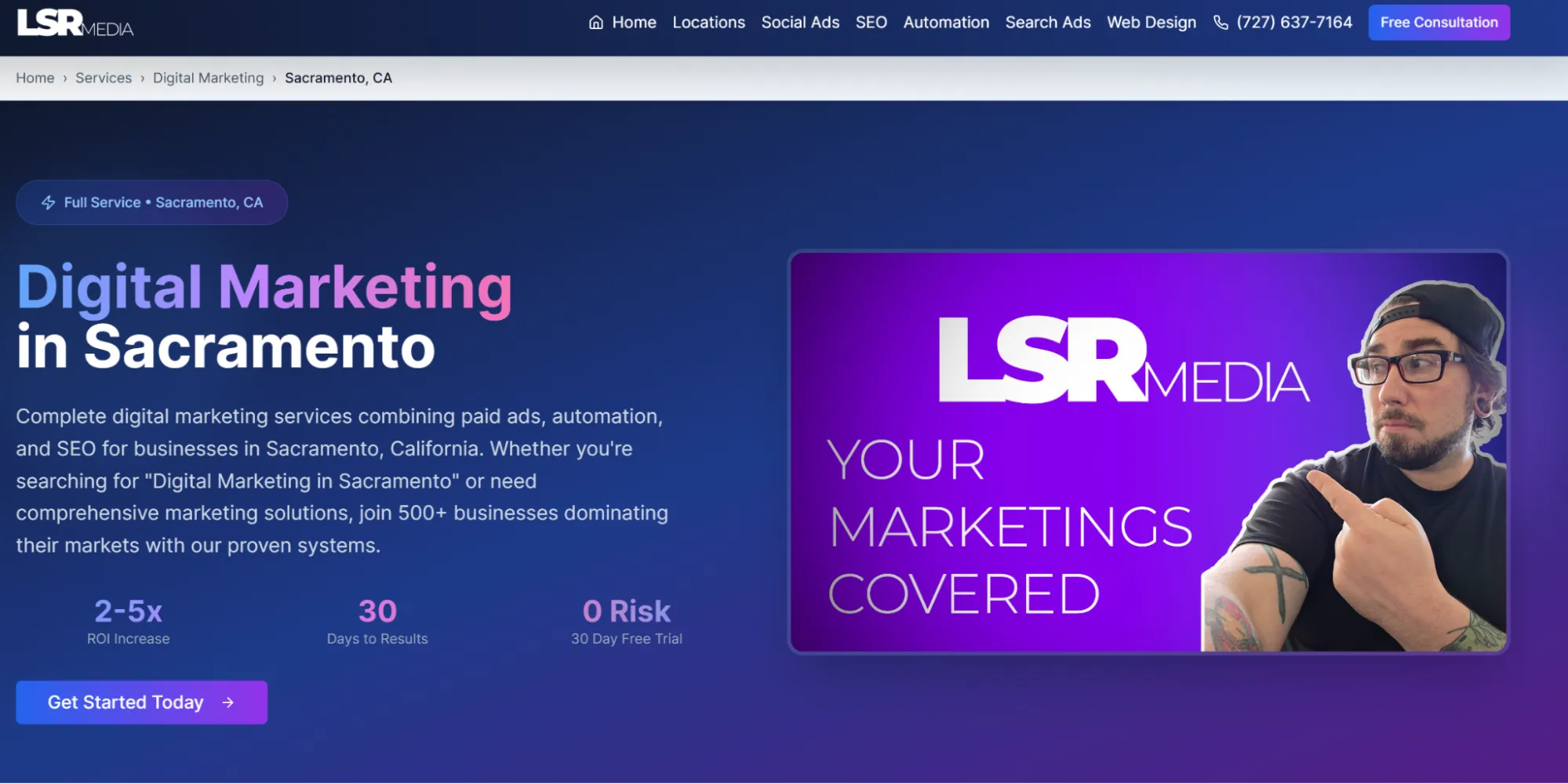This screenshot has height=784, width=1568.
Task: Click the lightning bolt icon in Full Service badge
Action: [x=49, y=202]
